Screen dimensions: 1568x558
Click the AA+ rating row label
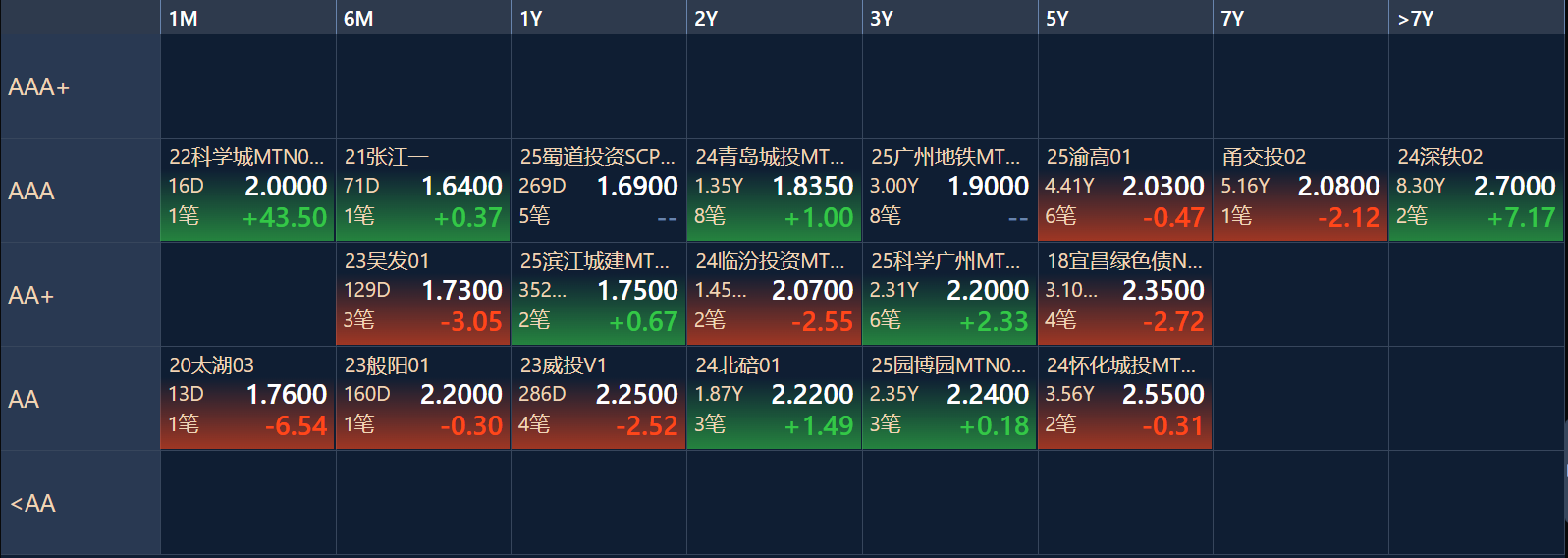(31, 295)
